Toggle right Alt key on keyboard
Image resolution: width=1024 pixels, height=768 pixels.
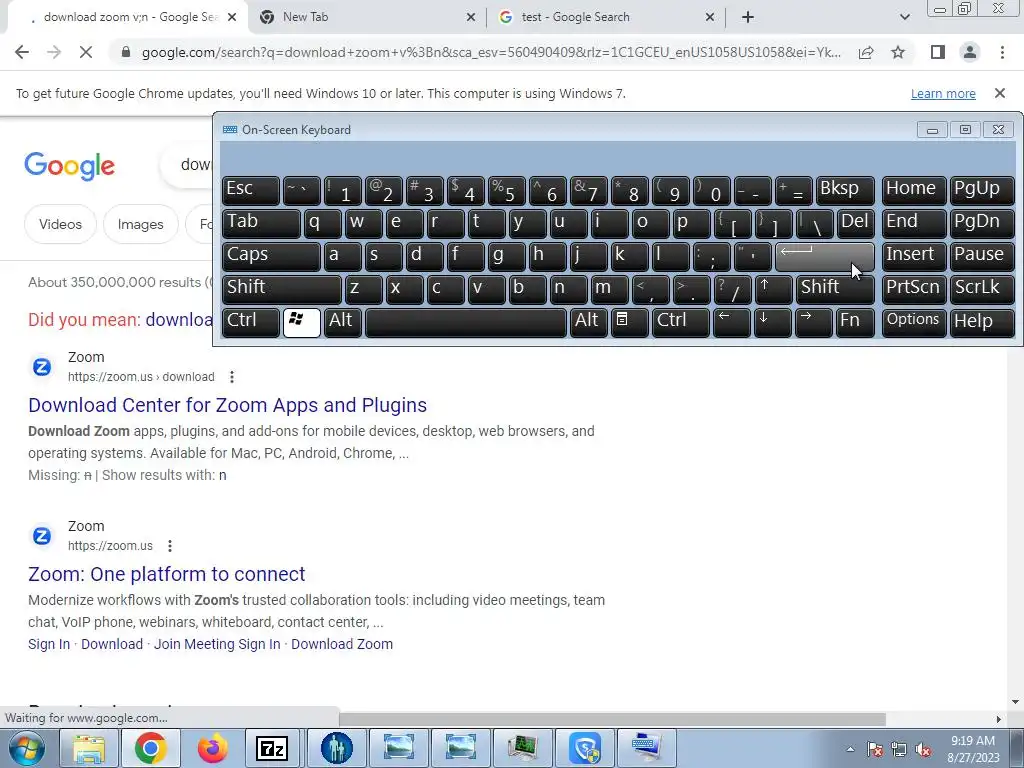589,322
